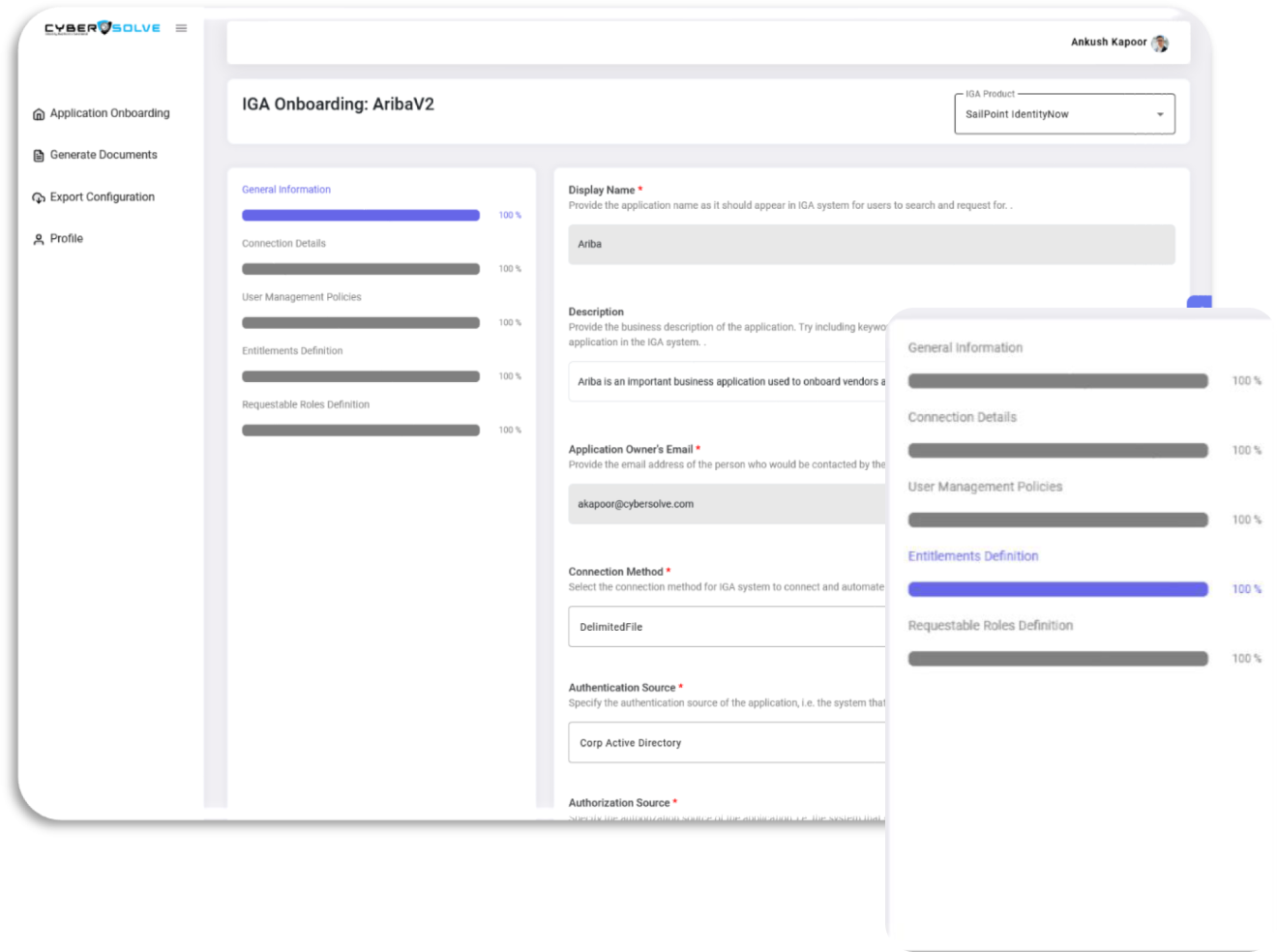The image size is (1277, 952).
Task: Open Ankush Kapoor's avatar picture
Action: [x=1160, y=43]
